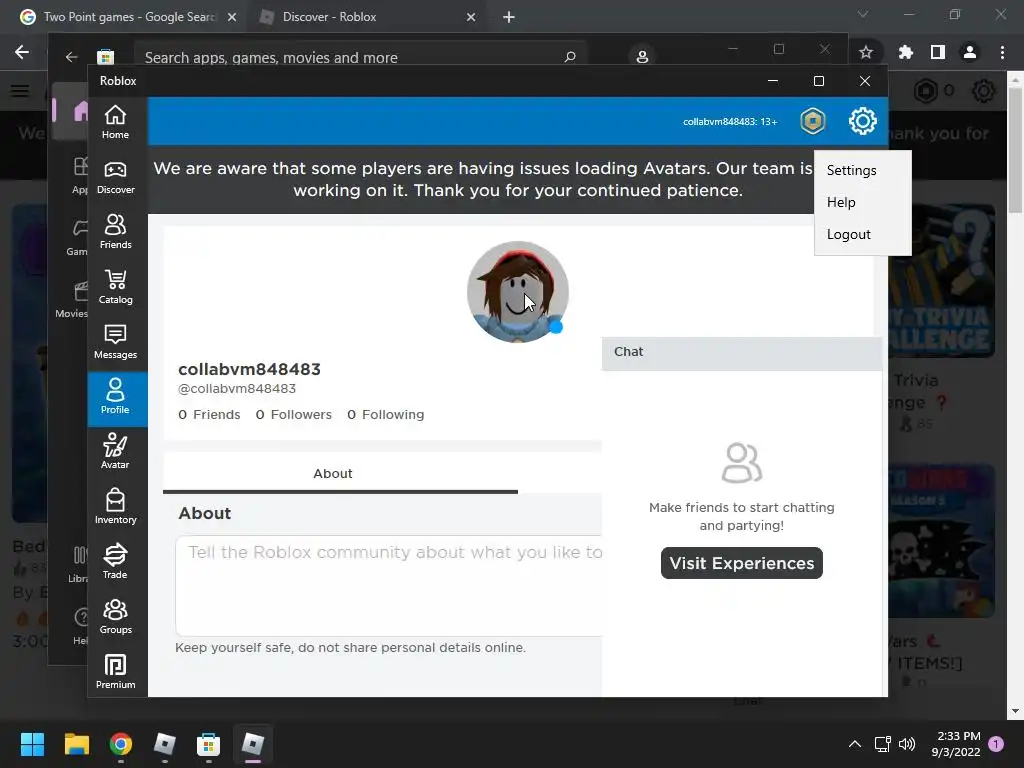Click Microsoft Store back arrow
Screen dimensions: 1024x768
72,57
